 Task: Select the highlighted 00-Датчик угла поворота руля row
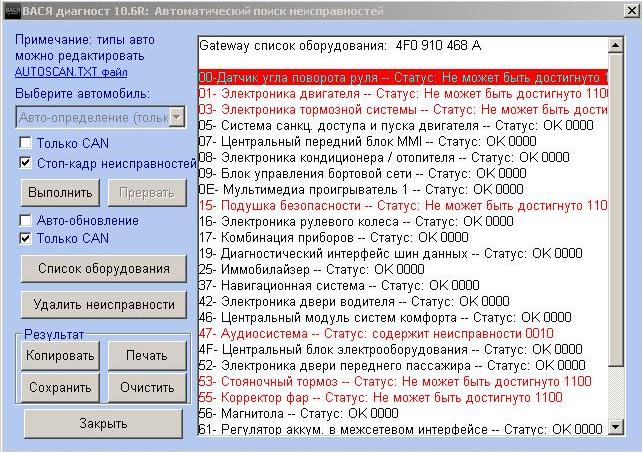[x=400, y=77]
